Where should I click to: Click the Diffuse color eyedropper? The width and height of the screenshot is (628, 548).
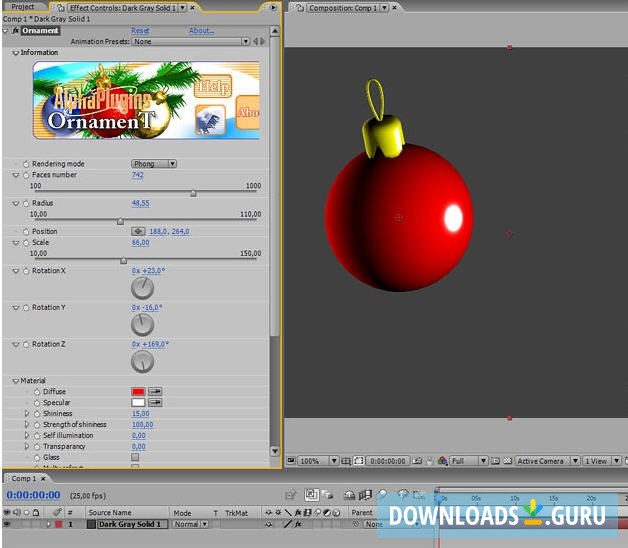[156, 392]
